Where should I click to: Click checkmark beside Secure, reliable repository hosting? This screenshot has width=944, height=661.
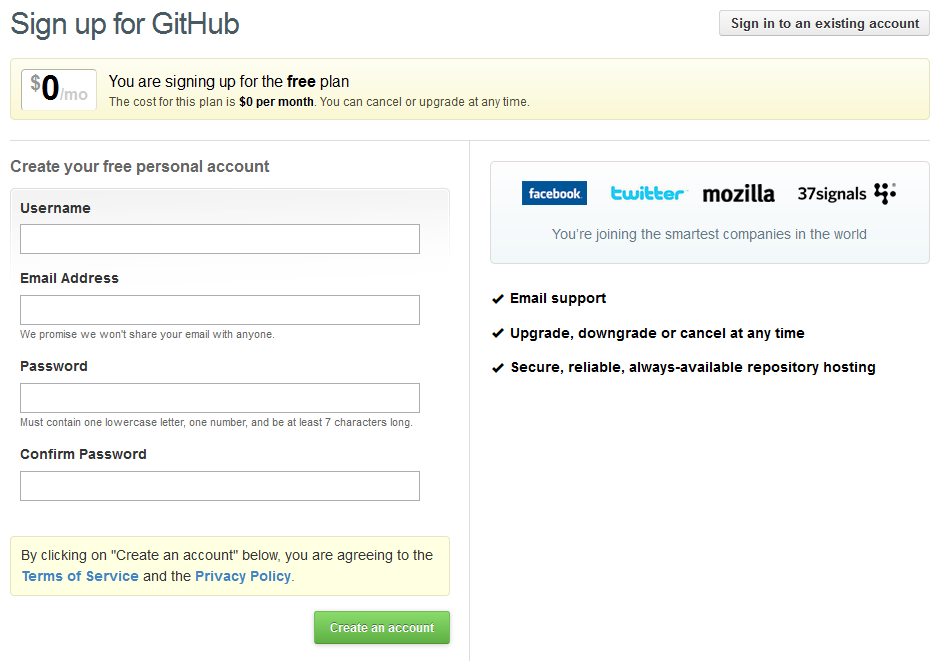click(x=497, y=368)
